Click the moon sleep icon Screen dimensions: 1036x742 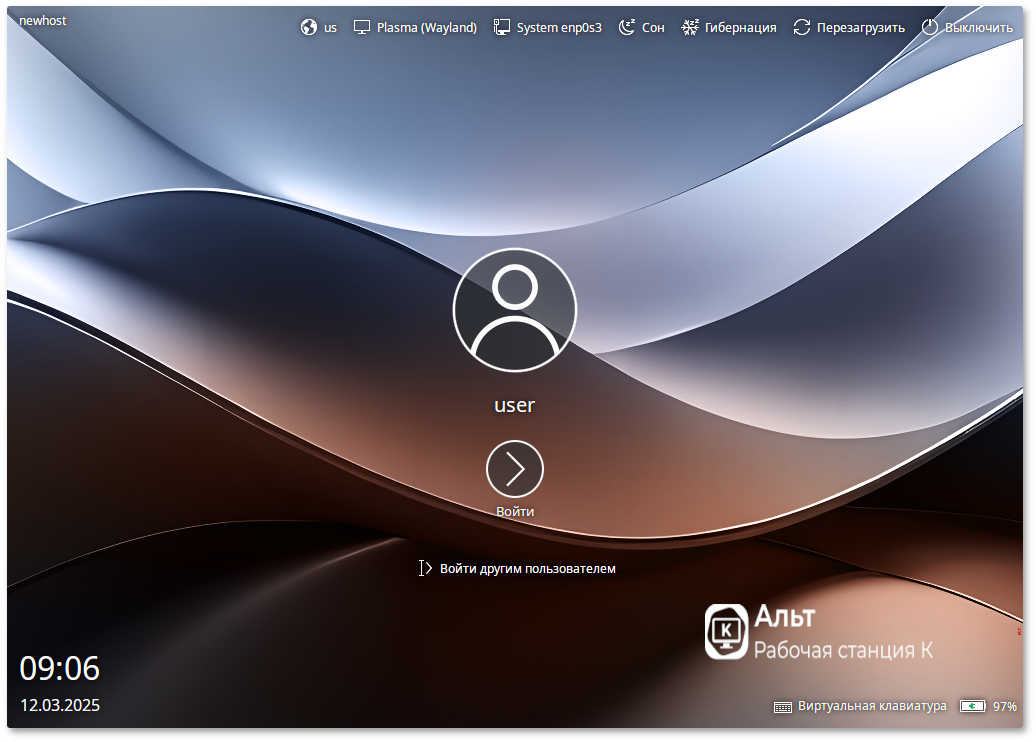(x=627, y=28)
